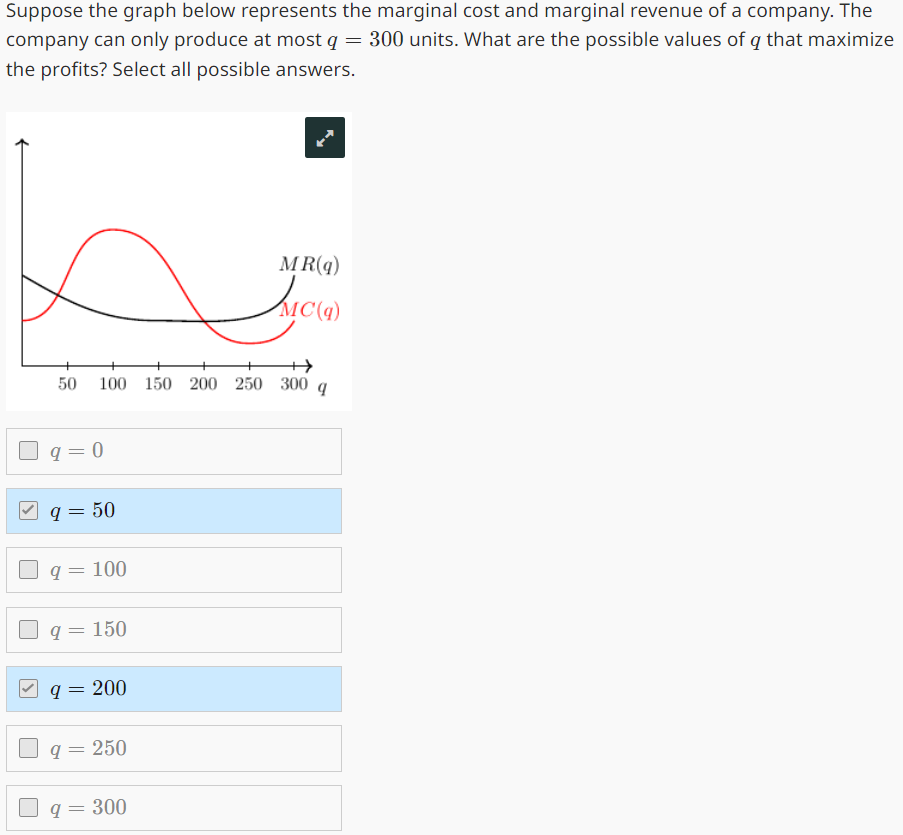Uncheck the selected q = 50 option
Screen dimensions: 903x835
[27, 510]
